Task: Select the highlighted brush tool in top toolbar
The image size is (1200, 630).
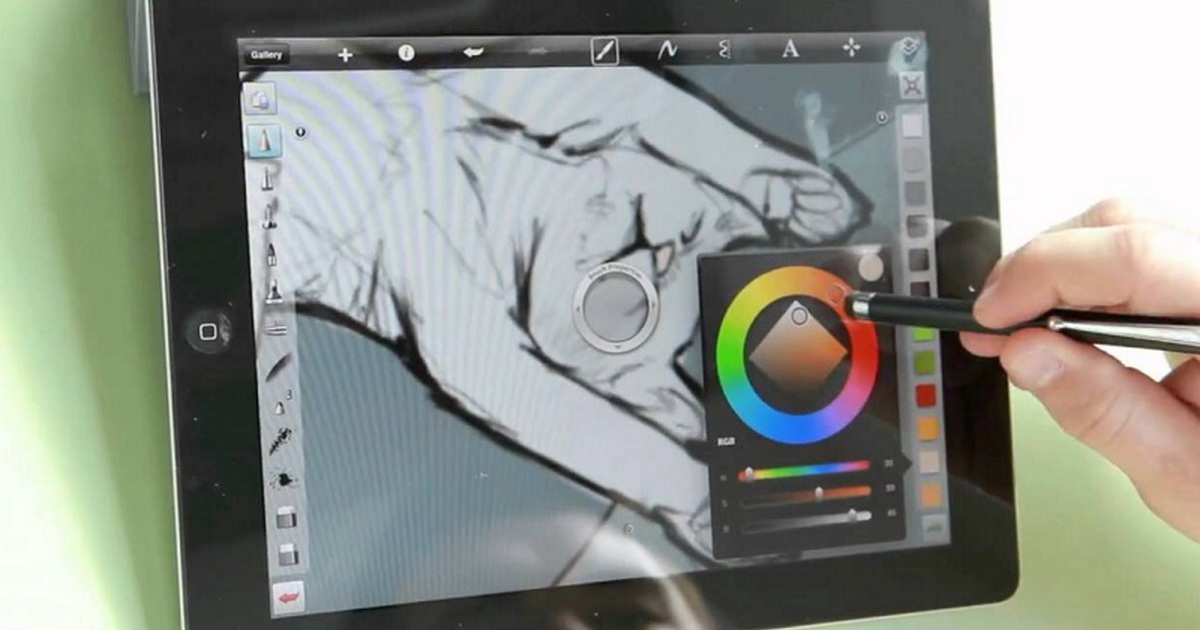Action: coord(604,51)
